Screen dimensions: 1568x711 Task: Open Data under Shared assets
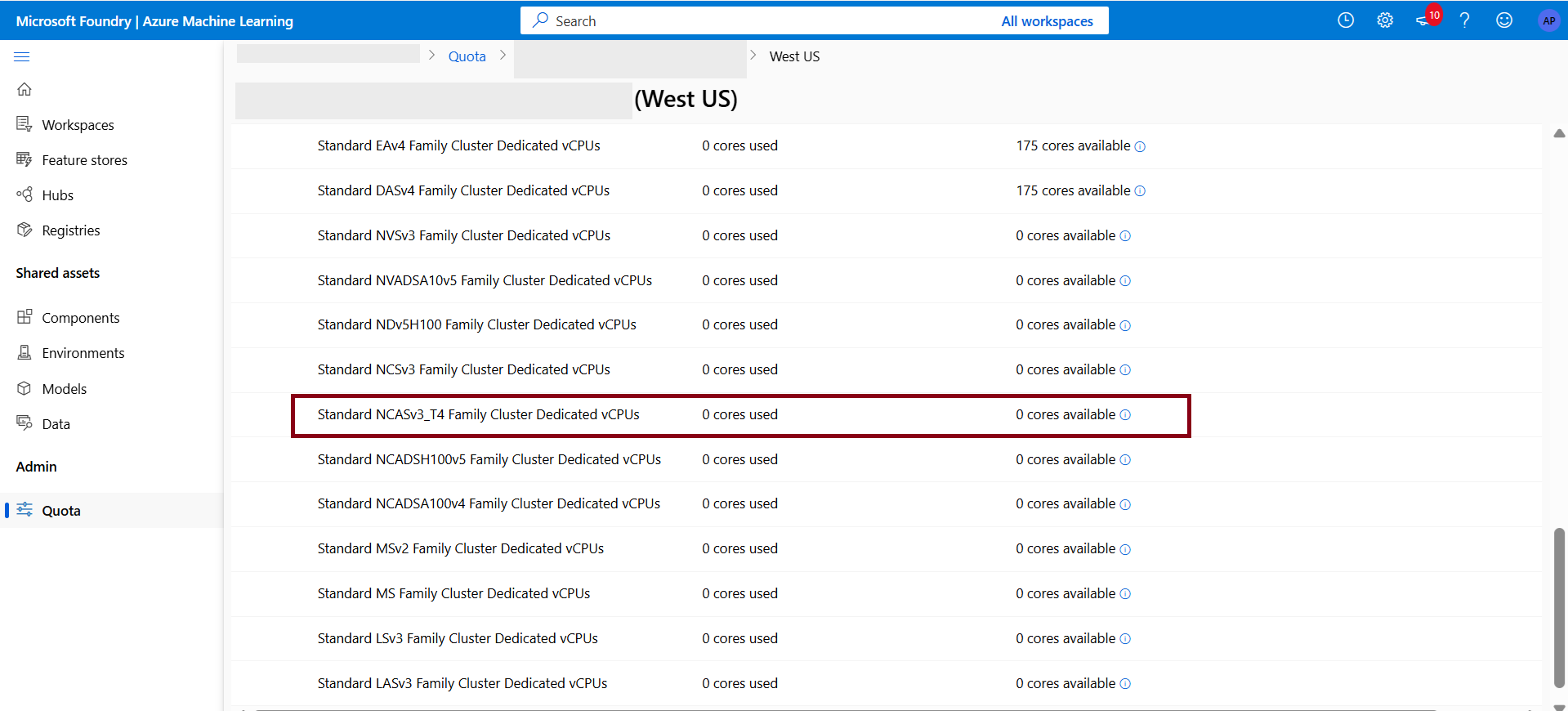[56, 424]
